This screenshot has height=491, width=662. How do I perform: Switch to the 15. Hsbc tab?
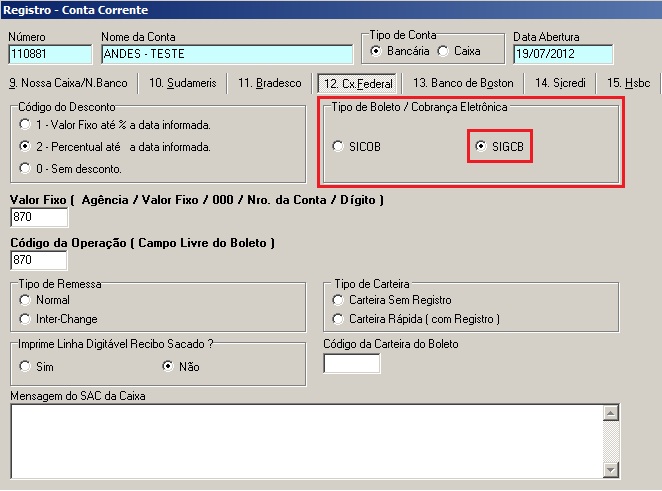tap(628, 83)
